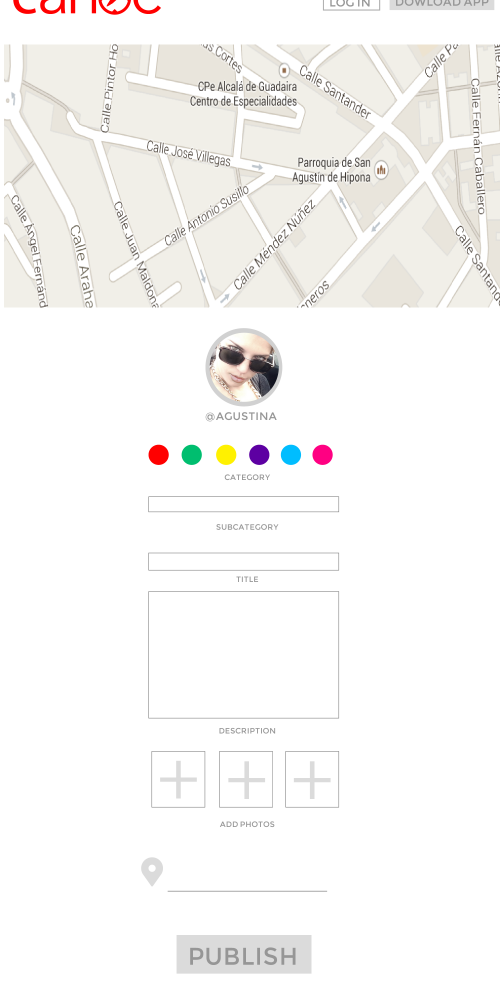Add a photo using the middle plus box
500x1000 pixels.
pyautogui.click(x=246, y=779)
